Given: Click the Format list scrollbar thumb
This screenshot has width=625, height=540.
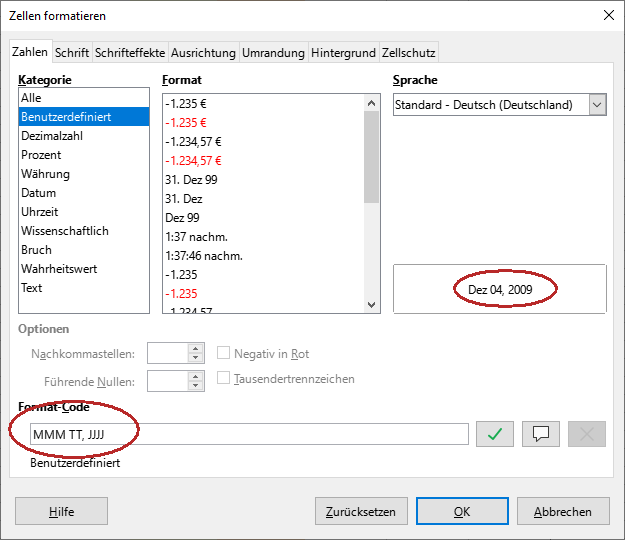Looking at the screenshot, I should click(x=371, y=157).
